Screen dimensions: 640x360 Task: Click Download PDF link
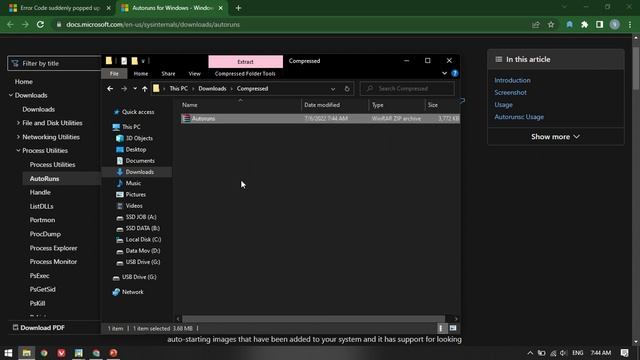coord(38,328)
